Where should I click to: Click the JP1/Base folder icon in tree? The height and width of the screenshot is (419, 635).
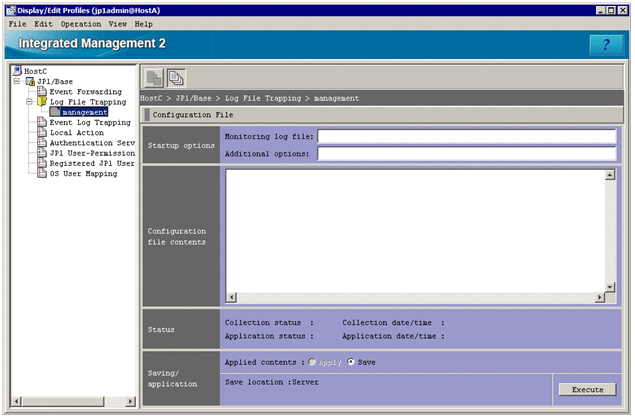click(x=30, y=81)
